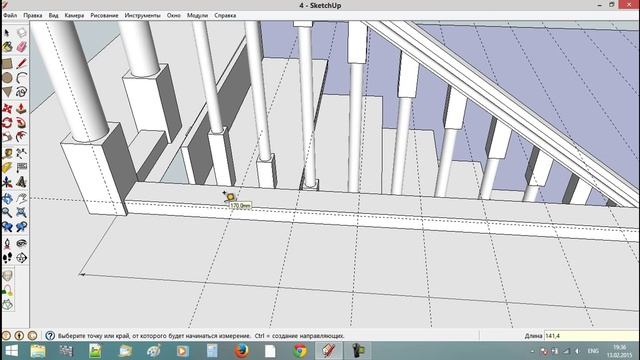
Task: Open the Модули menu
Action: click(x=198, y=16)
